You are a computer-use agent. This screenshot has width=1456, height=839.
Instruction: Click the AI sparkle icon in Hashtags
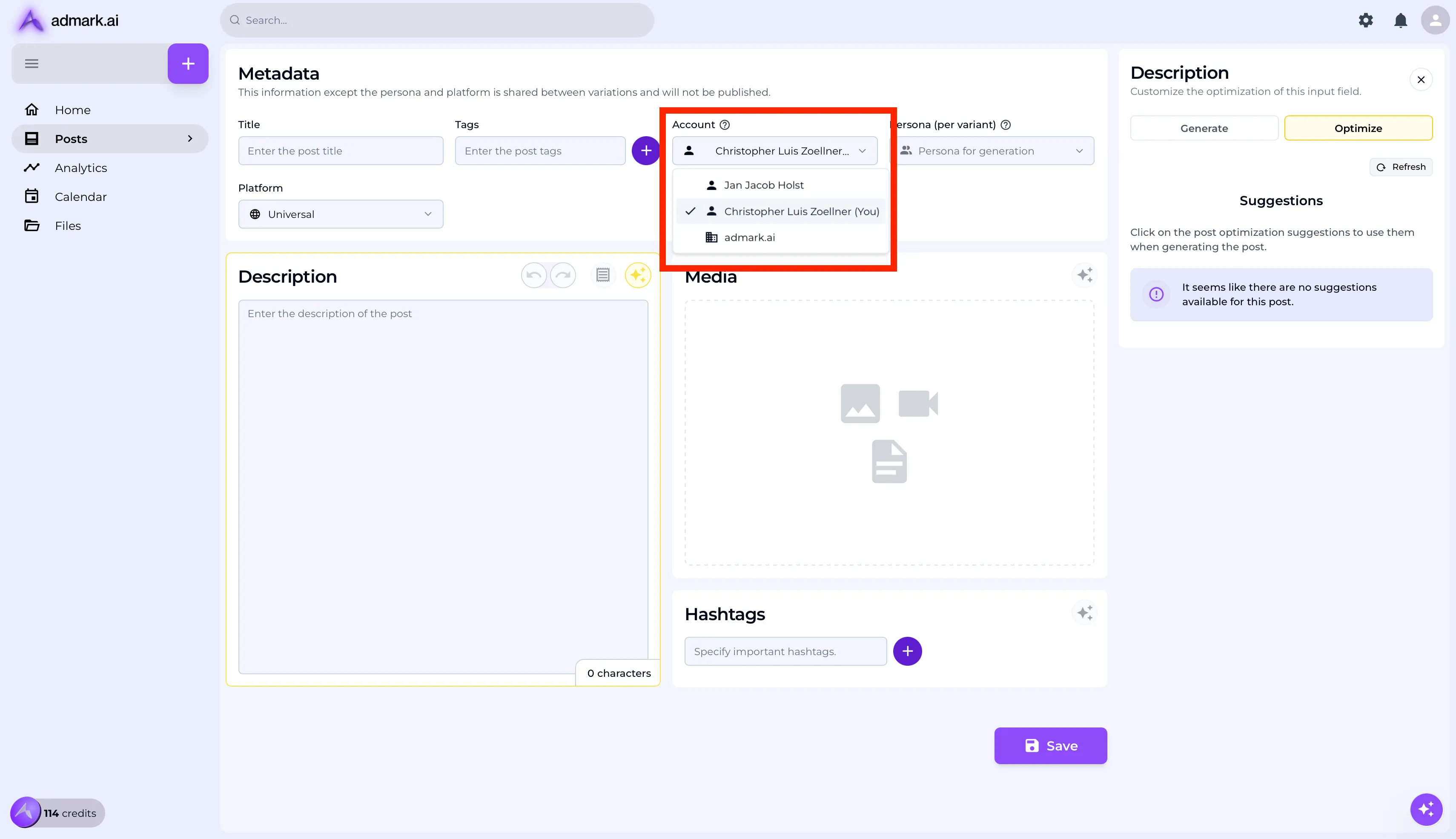point(1084,613)
